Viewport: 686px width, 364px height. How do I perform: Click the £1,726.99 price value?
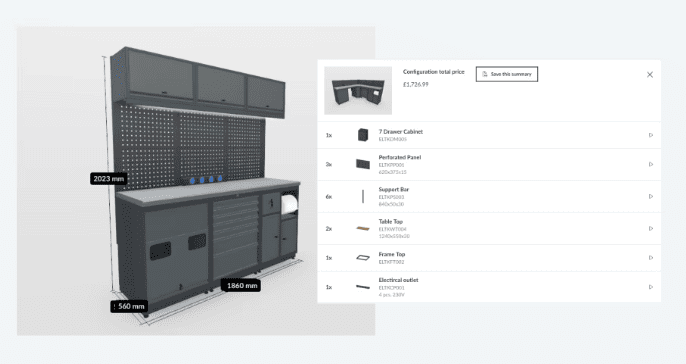416,84
